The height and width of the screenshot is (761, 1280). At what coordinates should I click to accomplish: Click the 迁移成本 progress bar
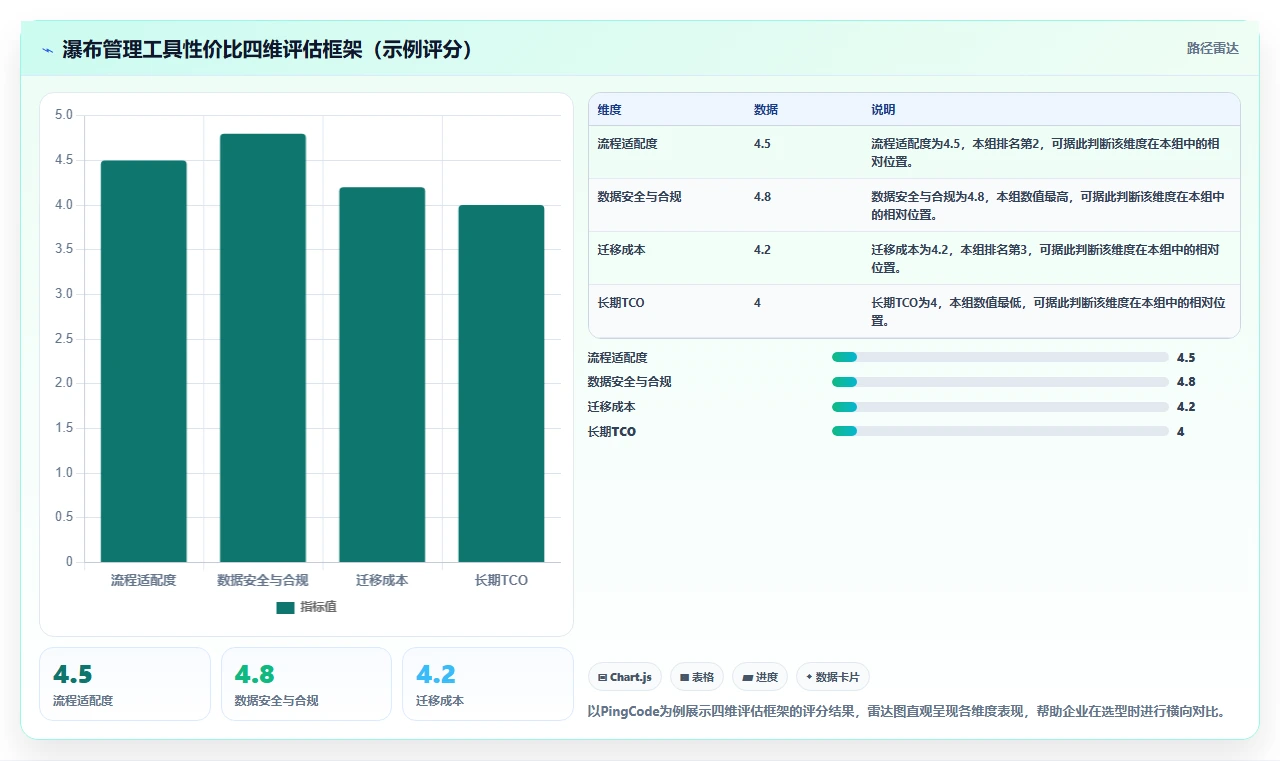[1000, 407]
